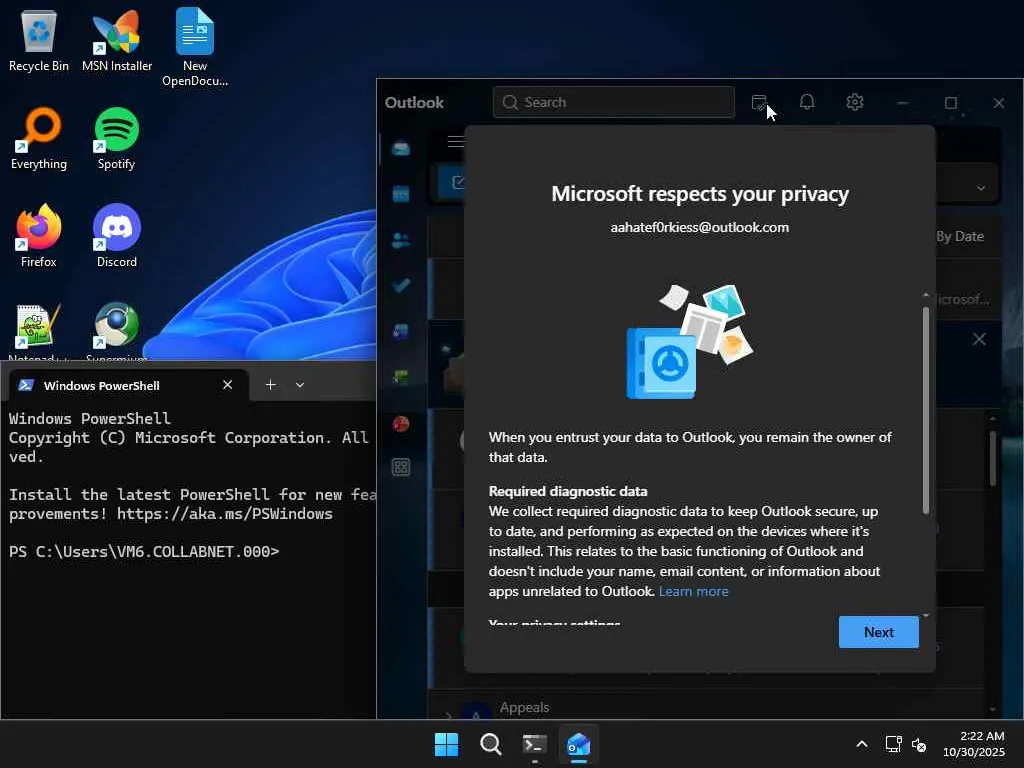Select the Notepad++ desktop shortcut

tap(39, 332)
